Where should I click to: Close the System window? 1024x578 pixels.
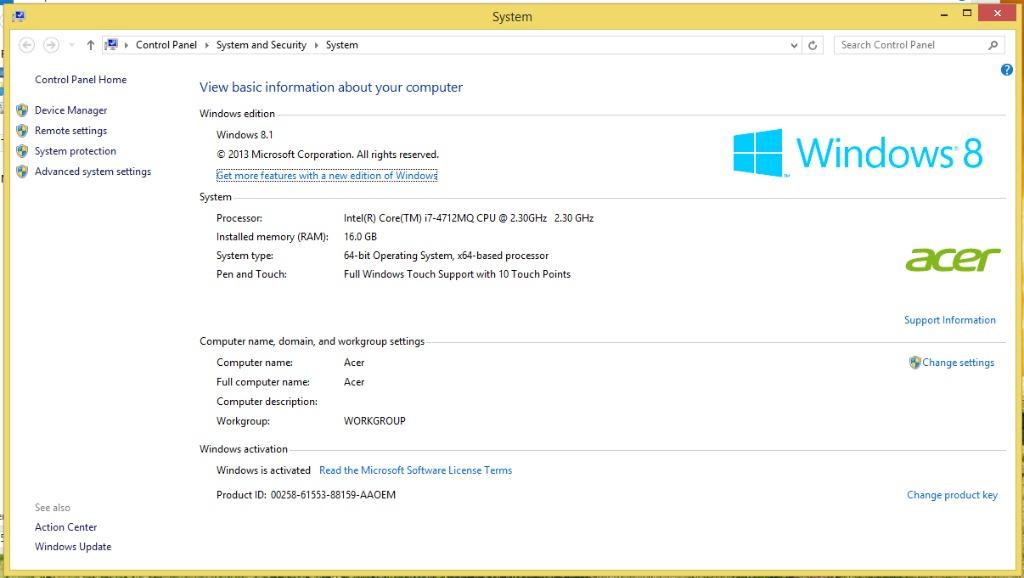coord(997,13)
